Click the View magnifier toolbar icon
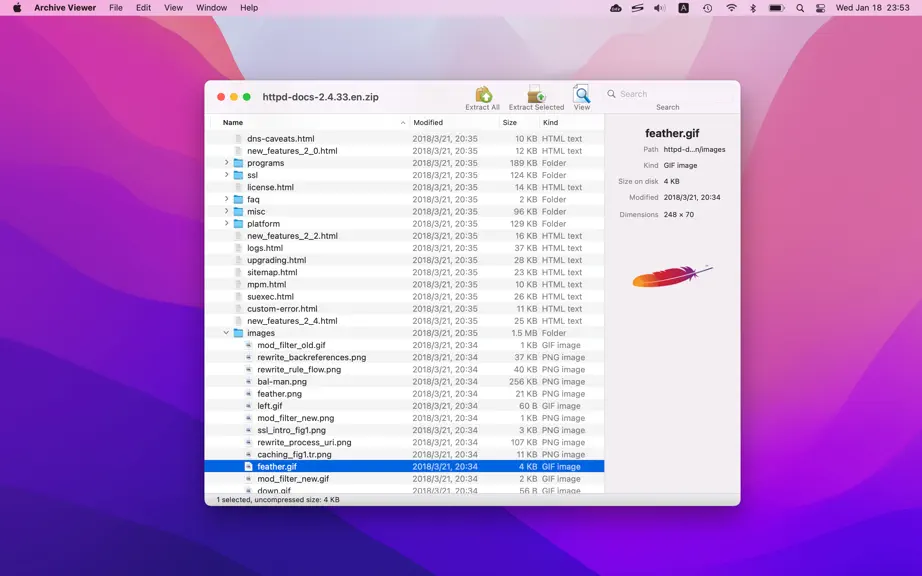This screenshot has height=576, width=922. click(582, 94)
